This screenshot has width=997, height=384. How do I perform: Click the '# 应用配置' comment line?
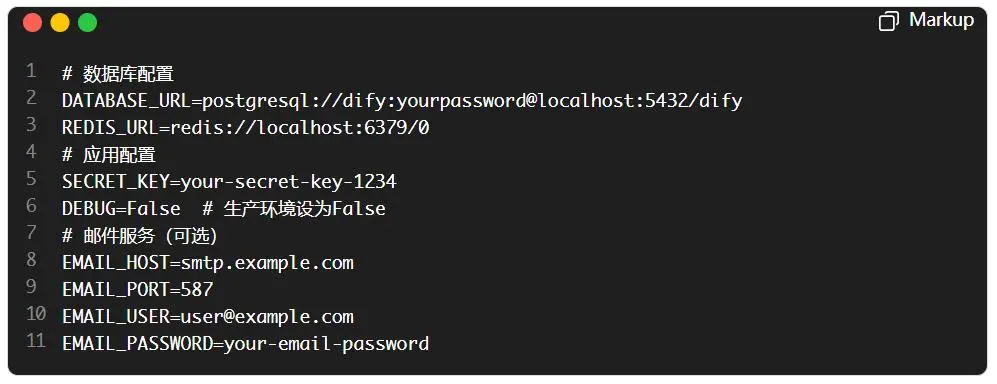[109, 154]
